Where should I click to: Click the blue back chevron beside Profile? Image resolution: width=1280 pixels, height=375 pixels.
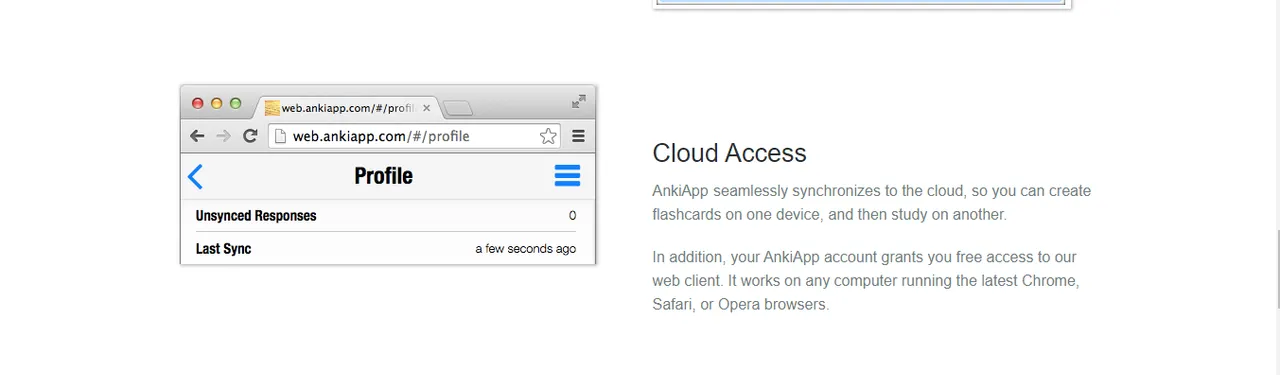pyautogui.click(x=195, y=177)
